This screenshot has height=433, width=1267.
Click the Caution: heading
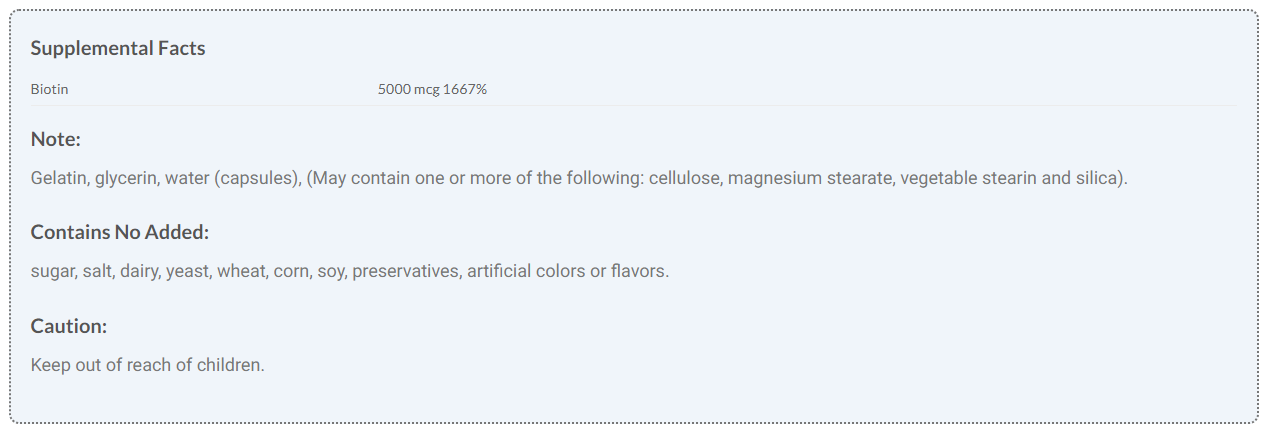pos(68,326)
